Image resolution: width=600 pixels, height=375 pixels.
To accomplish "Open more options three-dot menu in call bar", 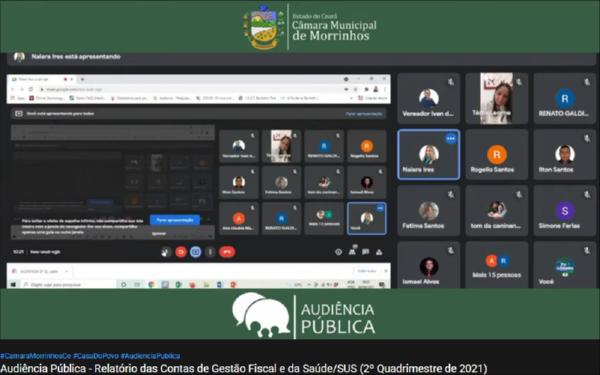I will (x=210, y=252).
